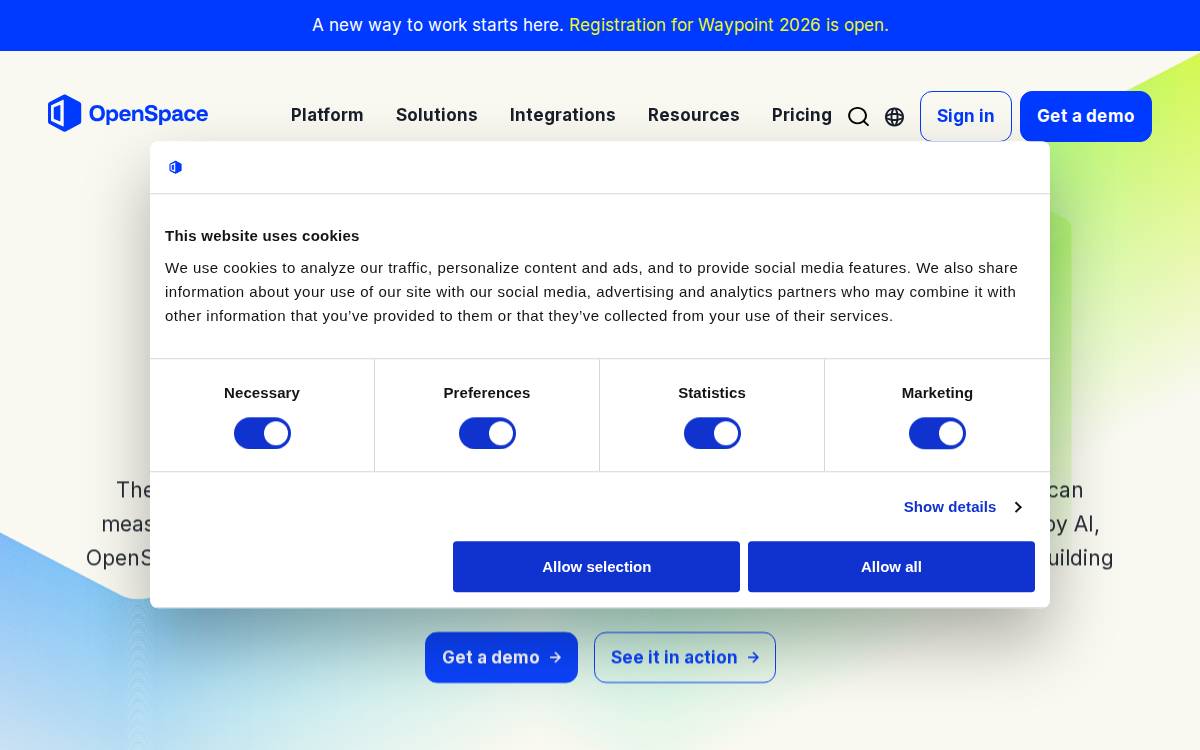Click the OpenSpace logo in the header
The image size is (1200, 750).
128,114
